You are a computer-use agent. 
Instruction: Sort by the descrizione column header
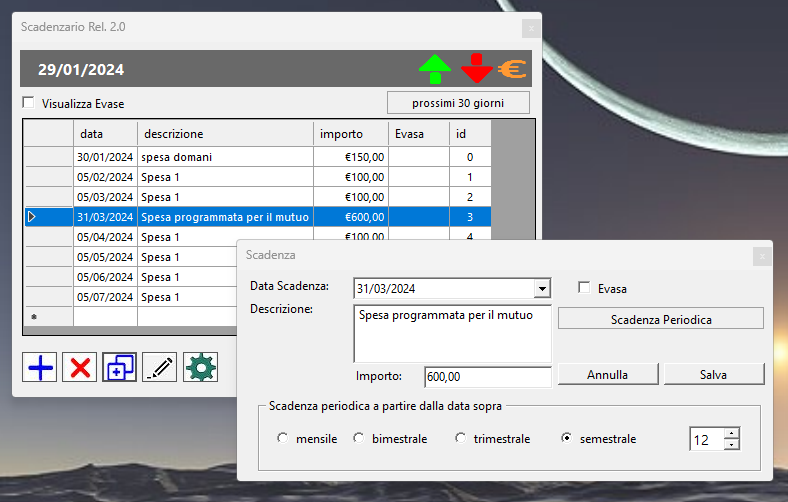226,134
